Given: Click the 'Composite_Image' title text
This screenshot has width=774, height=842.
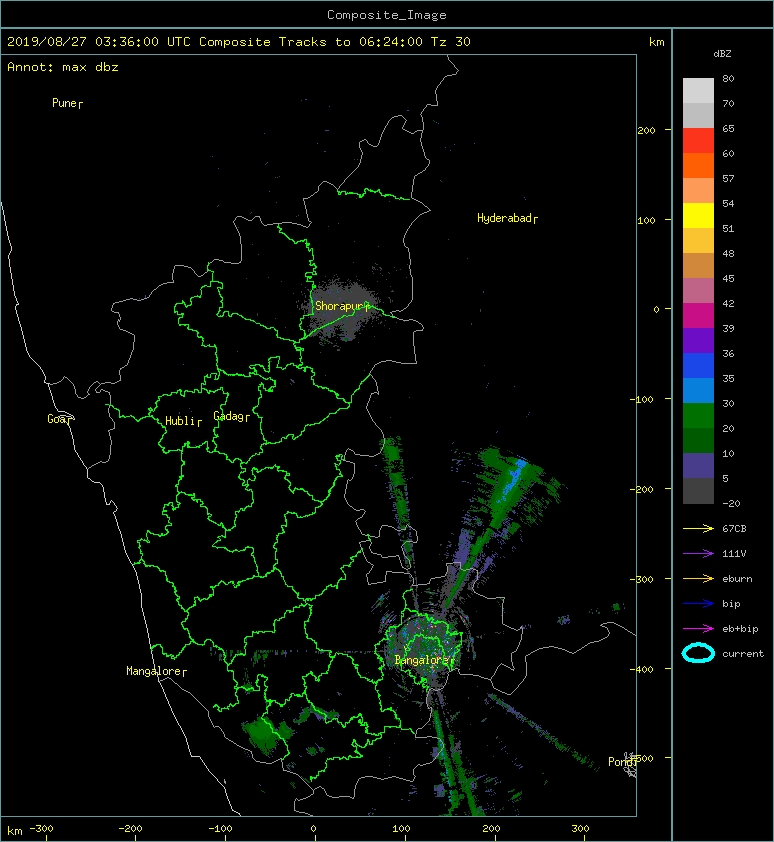Looking at the screenshot, I should [x=387, y=15].
